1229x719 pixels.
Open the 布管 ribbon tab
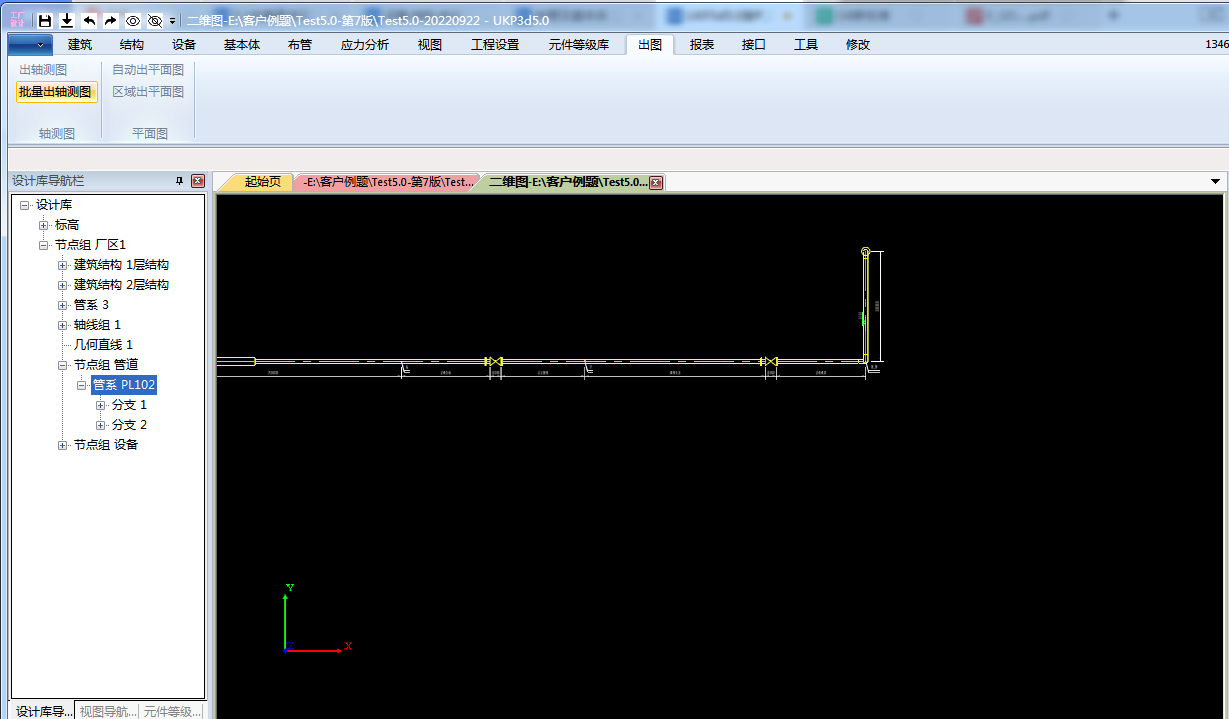coord(300,44)
